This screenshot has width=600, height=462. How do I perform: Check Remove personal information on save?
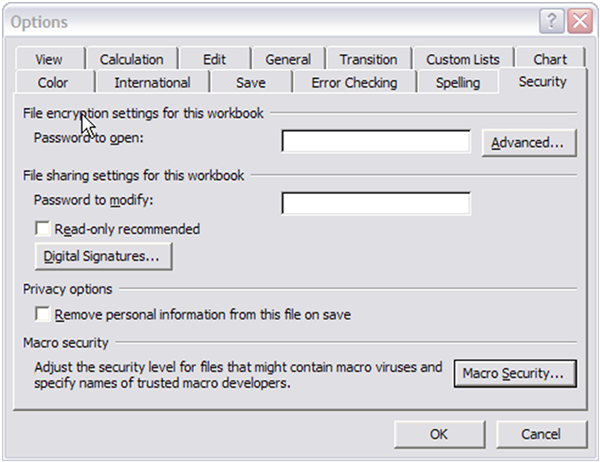pos(43,315)
